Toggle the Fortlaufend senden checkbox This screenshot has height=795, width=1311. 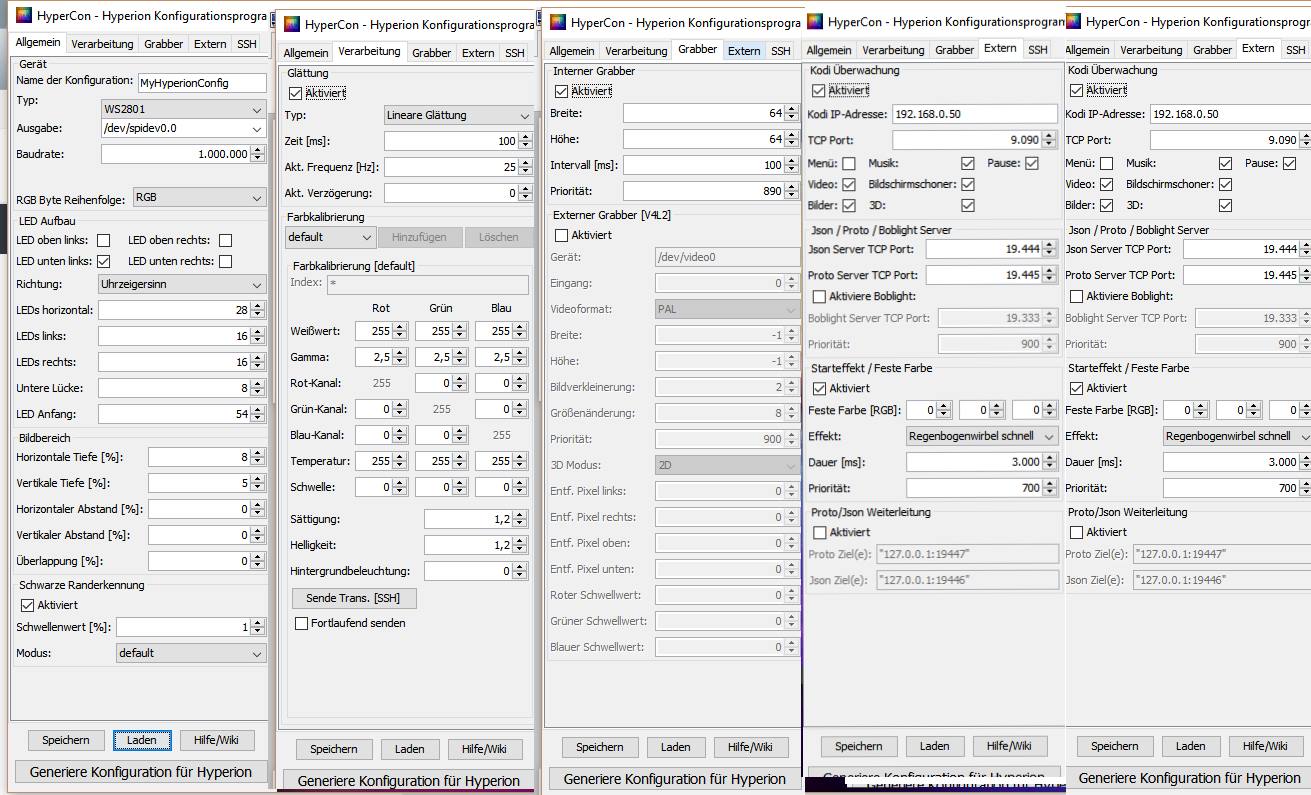point(302,623)
